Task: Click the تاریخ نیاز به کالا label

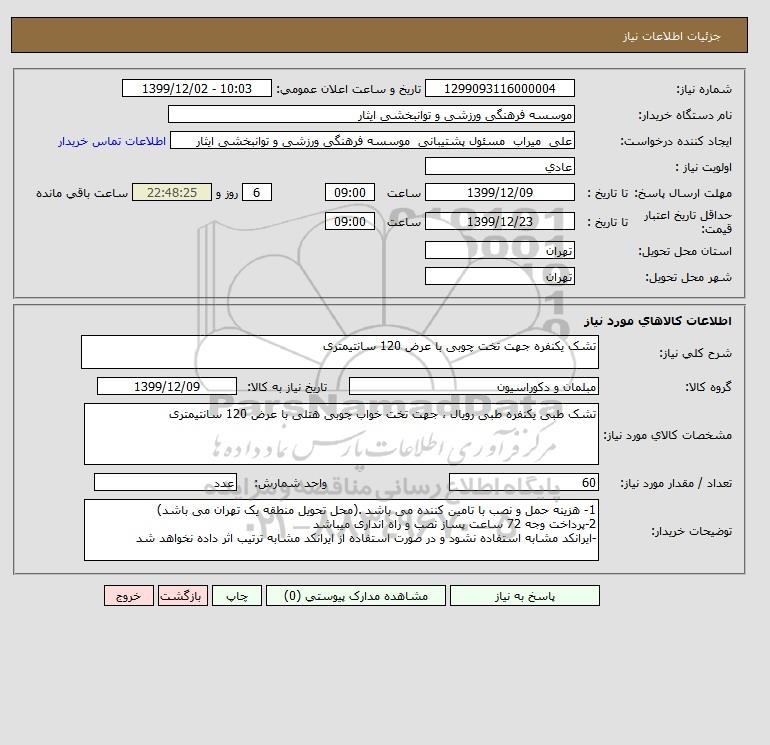Action: click(287, 387)
